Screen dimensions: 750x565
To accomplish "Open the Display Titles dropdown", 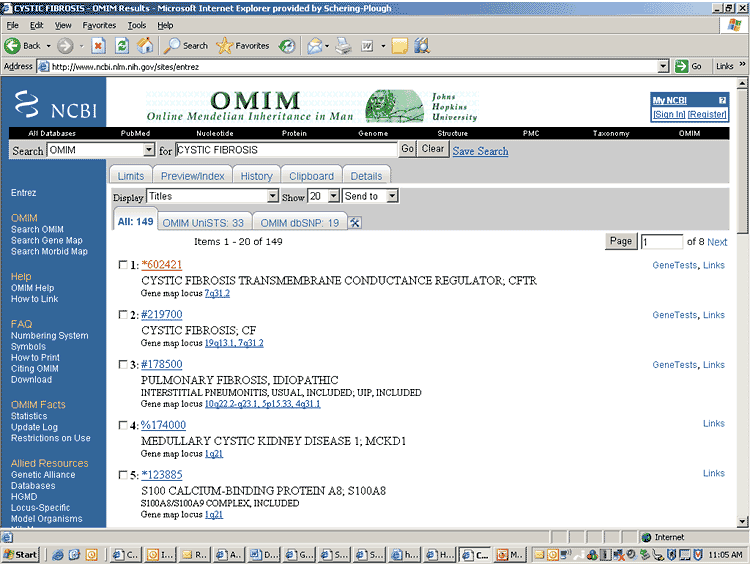I will pos(273,196).
